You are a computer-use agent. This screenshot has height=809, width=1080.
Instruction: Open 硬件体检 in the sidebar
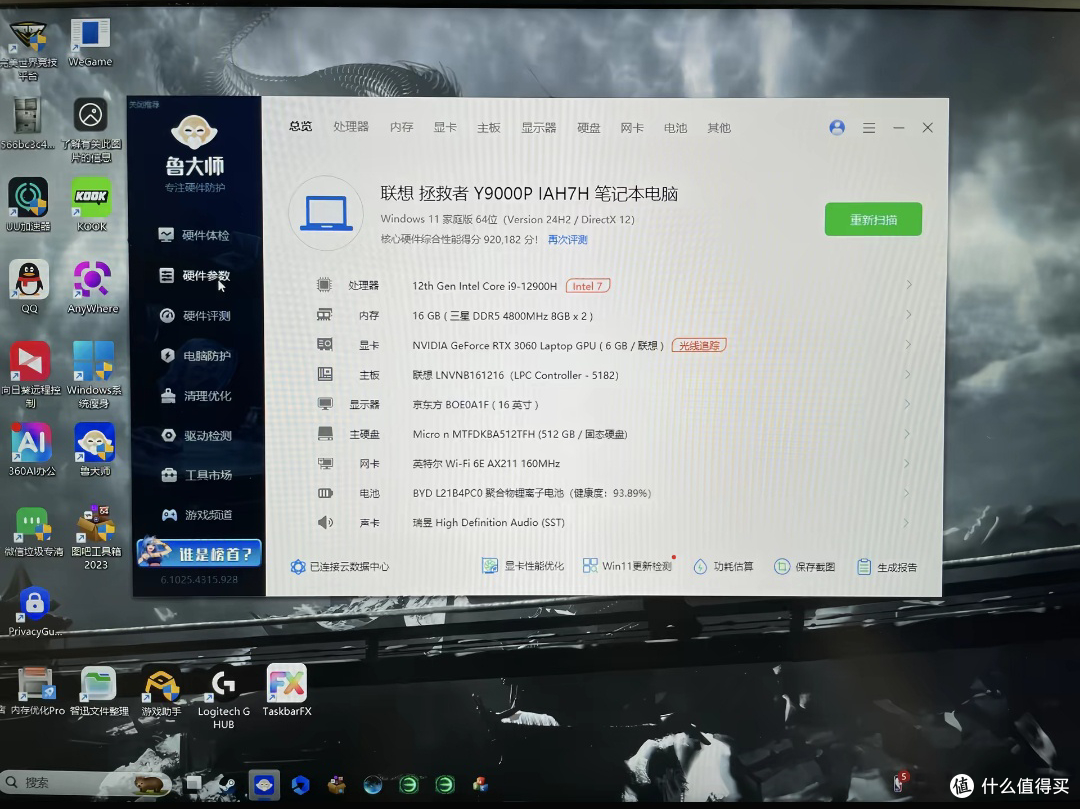(194, 235)
